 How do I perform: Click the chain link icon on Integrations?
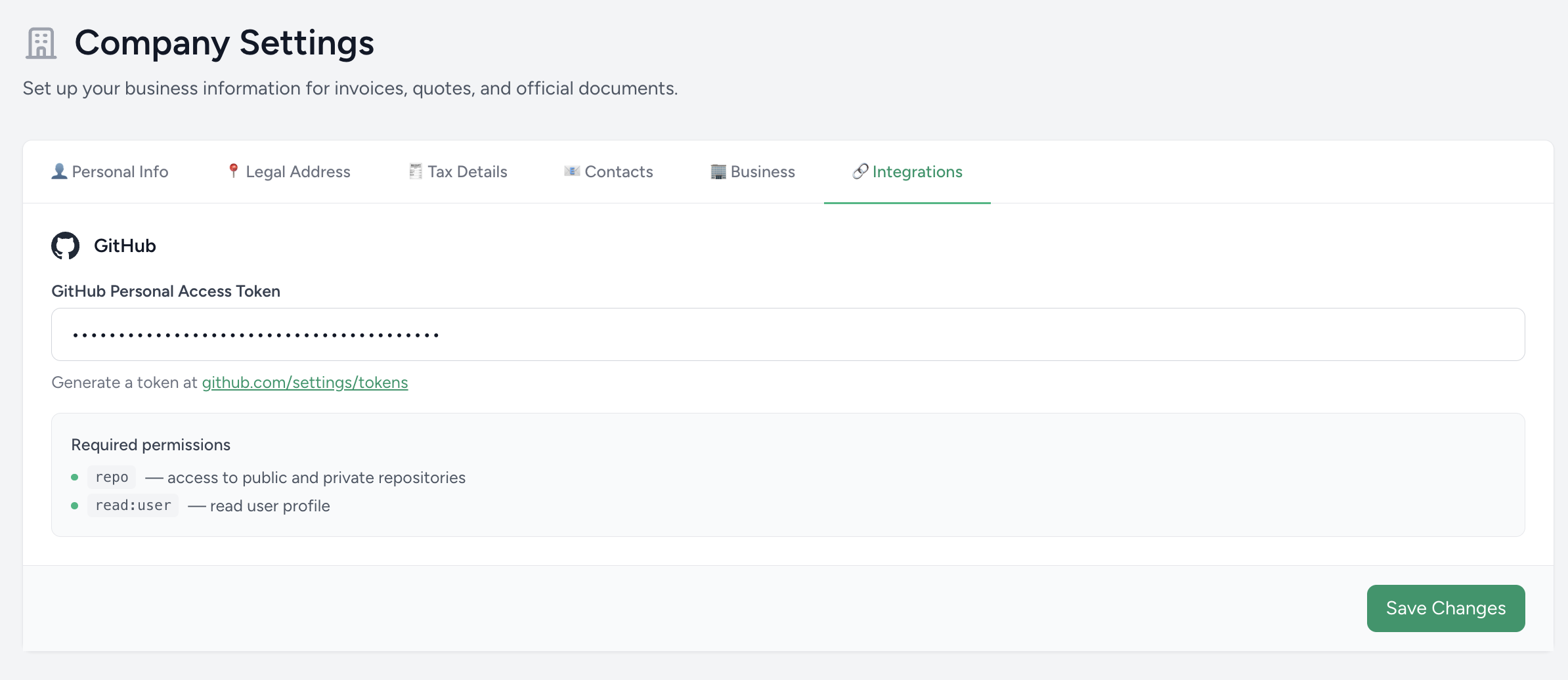pos(860,171)
